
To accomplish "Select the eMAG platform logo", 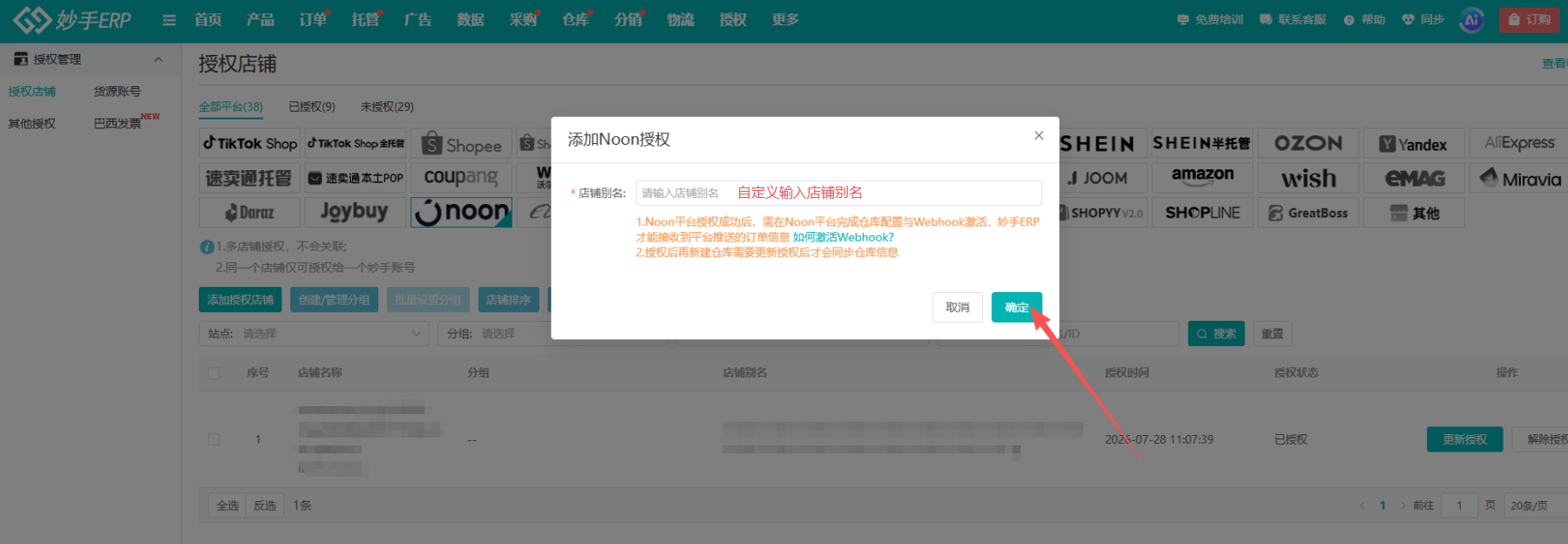I will tap(1414, 178).
